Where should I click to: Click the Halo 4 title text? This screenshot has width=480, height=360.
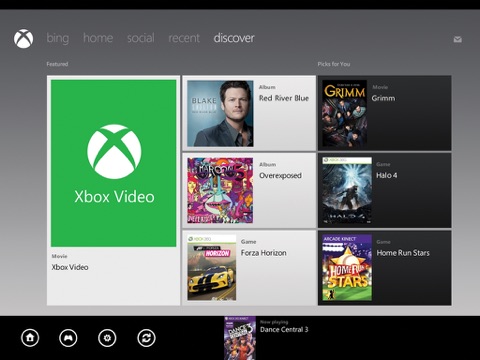[387, 175]
